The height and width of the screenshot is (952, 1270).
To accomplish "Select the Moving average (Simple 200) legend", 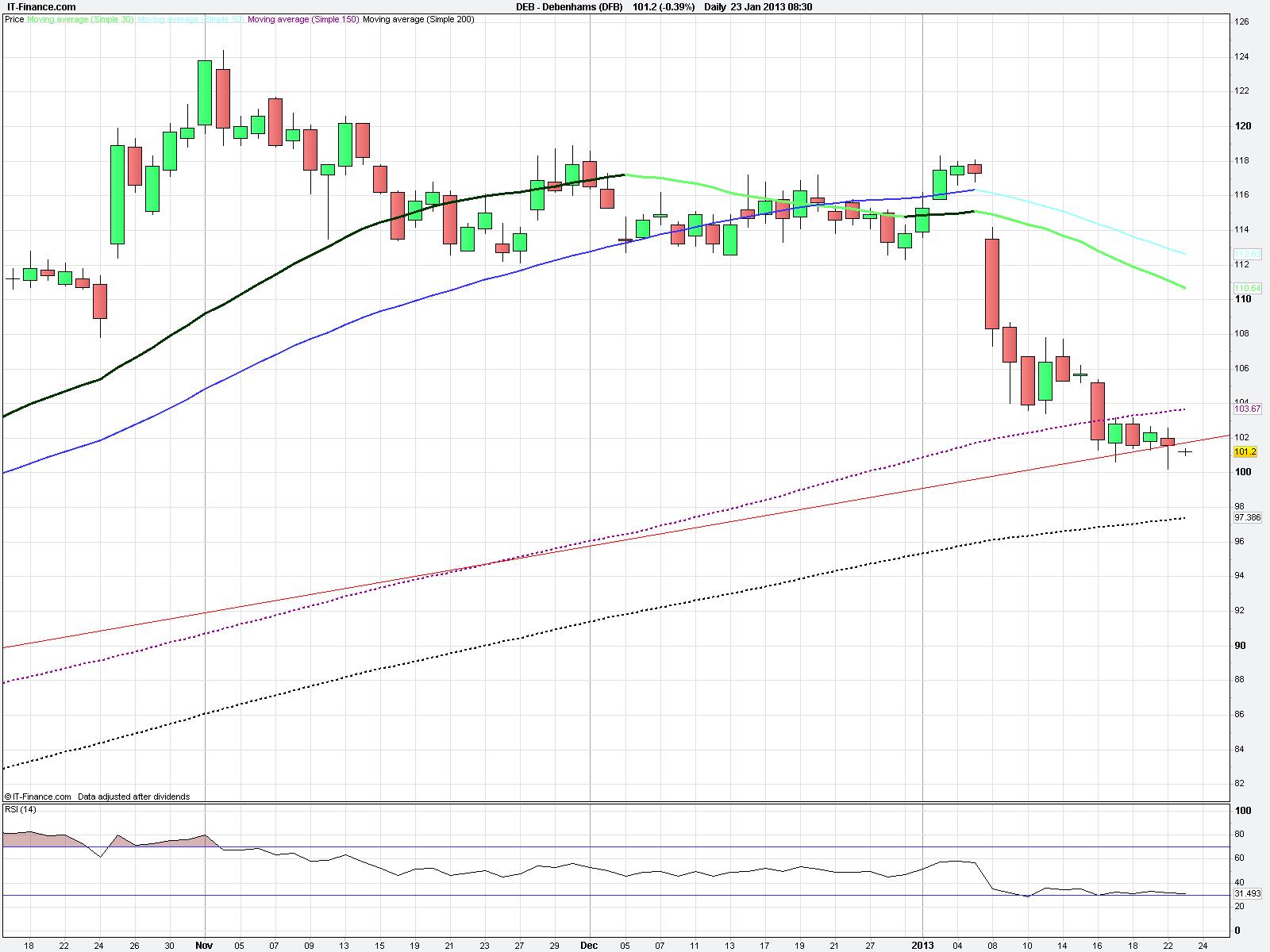I will pos(418,19).
